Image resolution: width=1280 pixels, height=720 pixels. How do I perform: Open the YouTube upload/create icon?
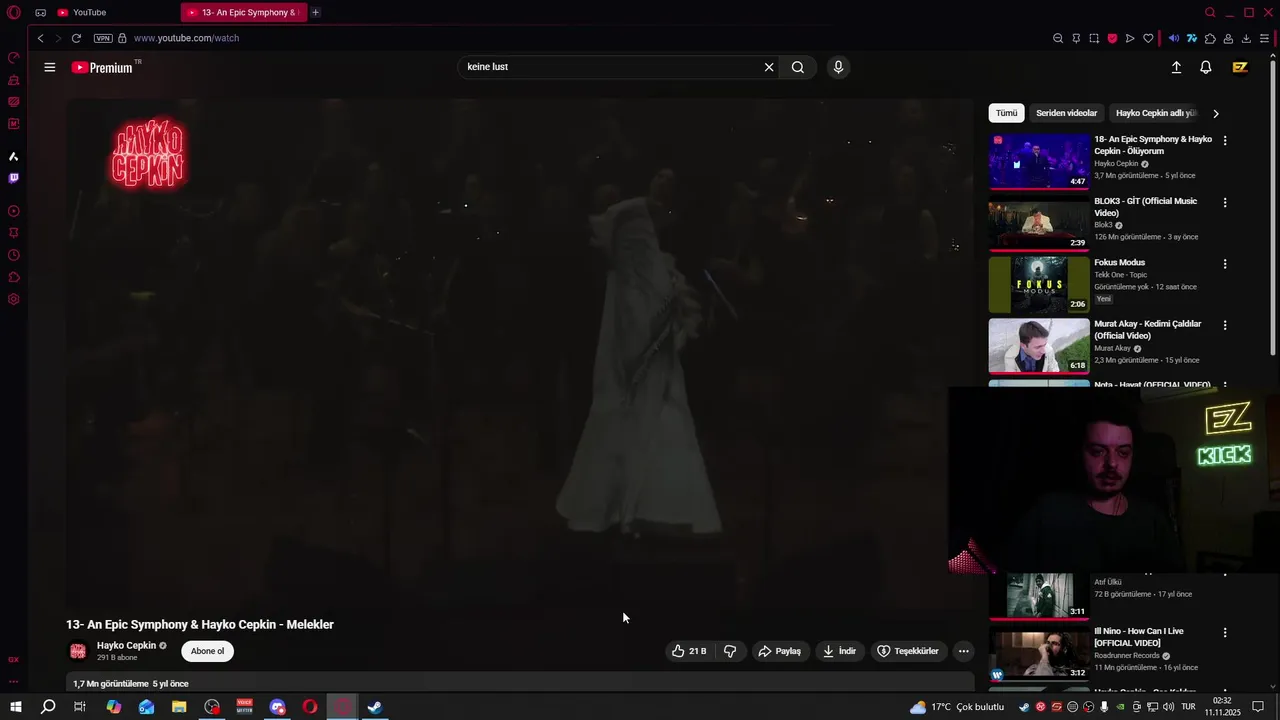1176,67
